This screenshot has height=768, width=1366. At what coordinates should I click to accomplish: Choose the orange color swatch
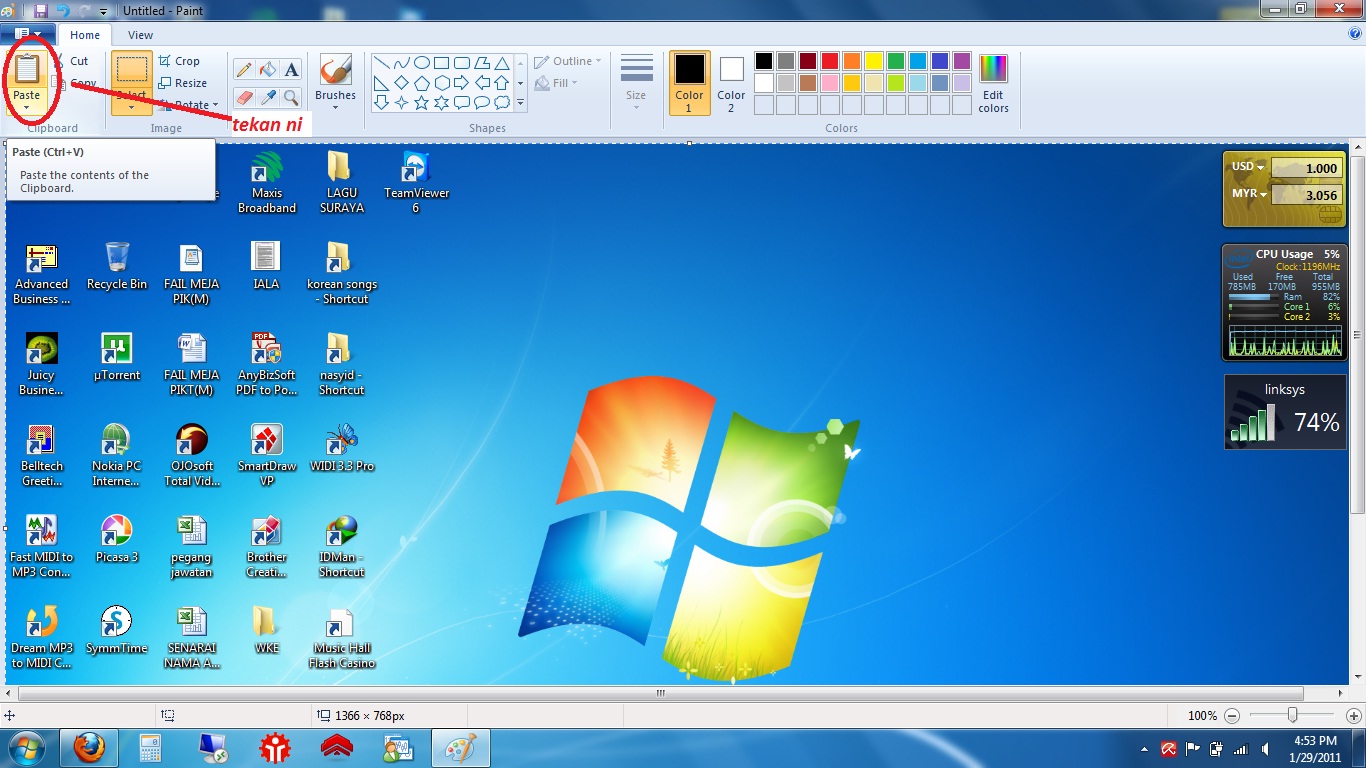click(x=851, y=62)
